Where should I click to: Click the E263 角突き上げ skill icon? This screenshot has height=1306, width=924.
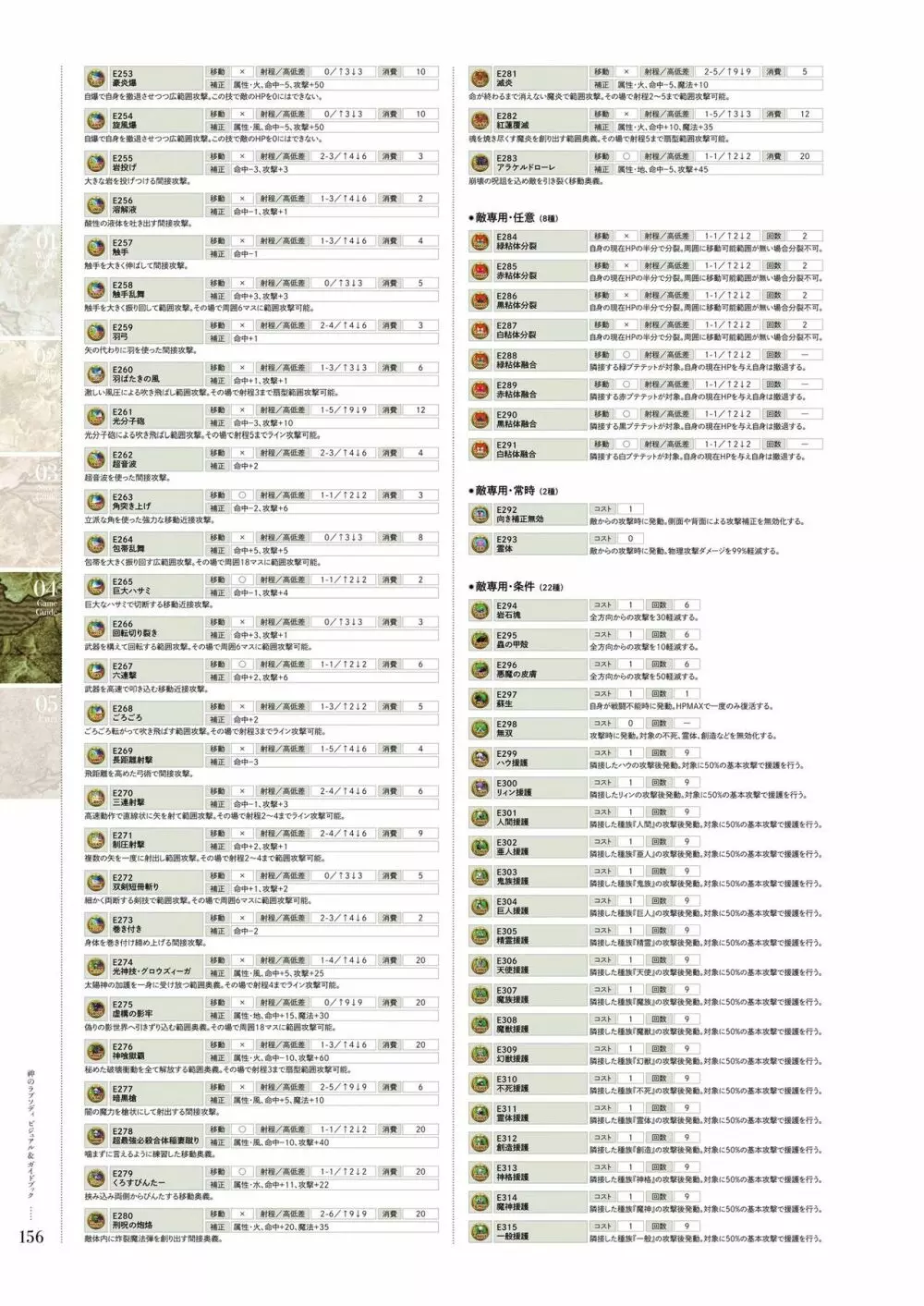95,502
